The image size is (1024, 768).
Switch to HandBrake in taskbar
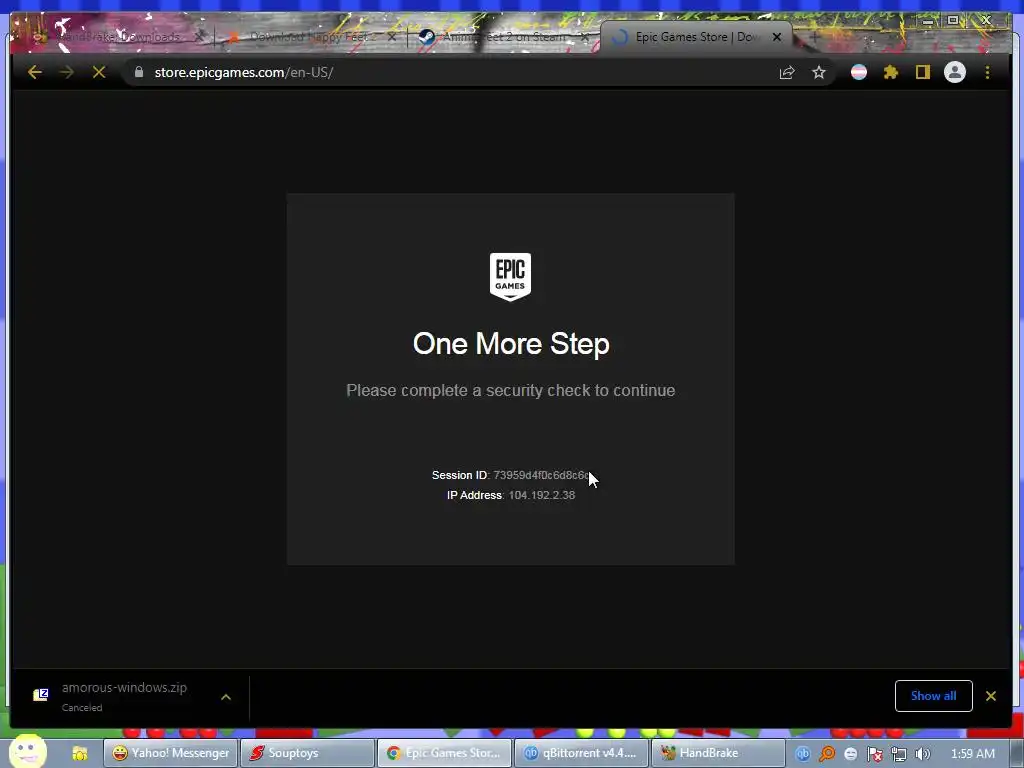[718, 753]
